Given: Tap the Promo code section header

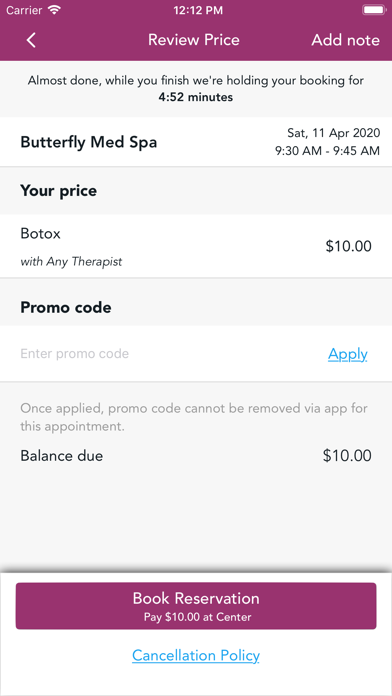Looking at the screenshot, I should coord(66,307).
